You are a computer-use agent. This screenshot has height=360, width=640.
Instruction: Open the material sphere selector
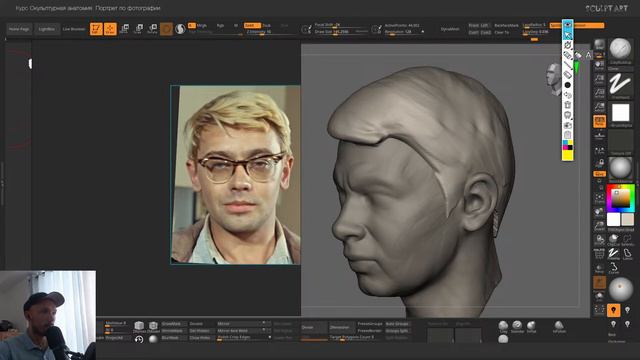point(620,167)
